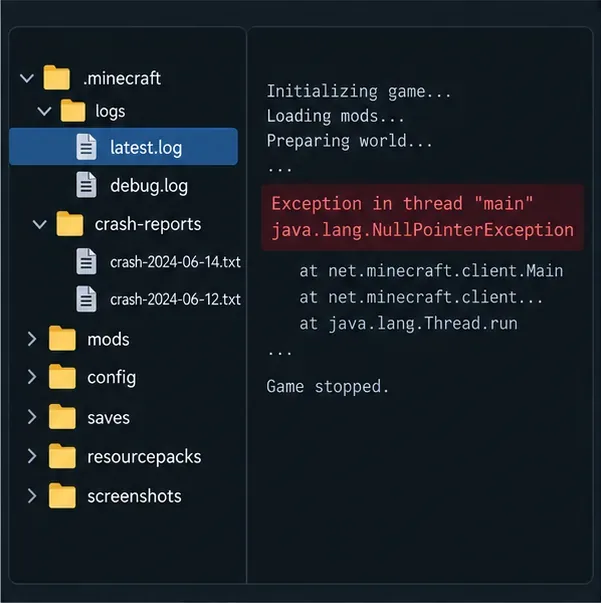Click the mods folder icon
601x603 pixels.
coord(62,338)
